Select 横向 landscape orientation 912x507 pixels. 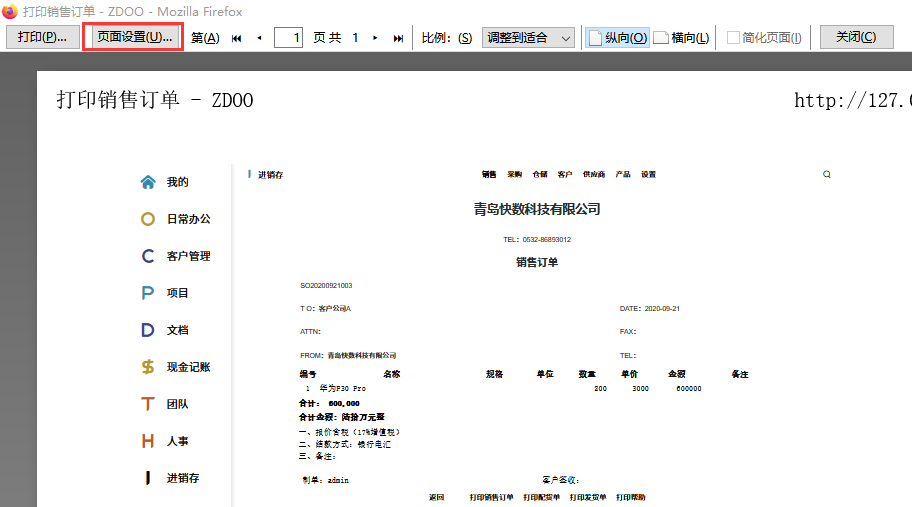point(681,38)
